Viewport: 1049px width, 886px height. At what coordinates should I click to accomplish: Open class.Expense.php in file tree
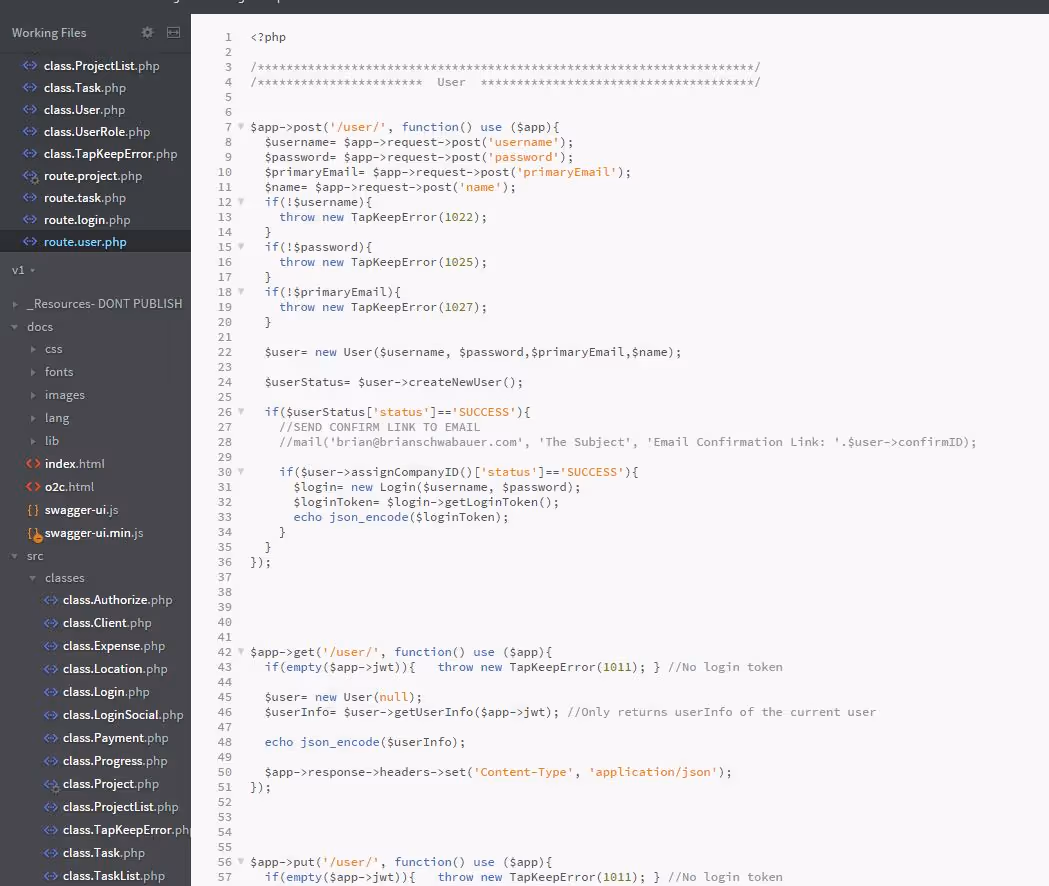coord(114,646)
